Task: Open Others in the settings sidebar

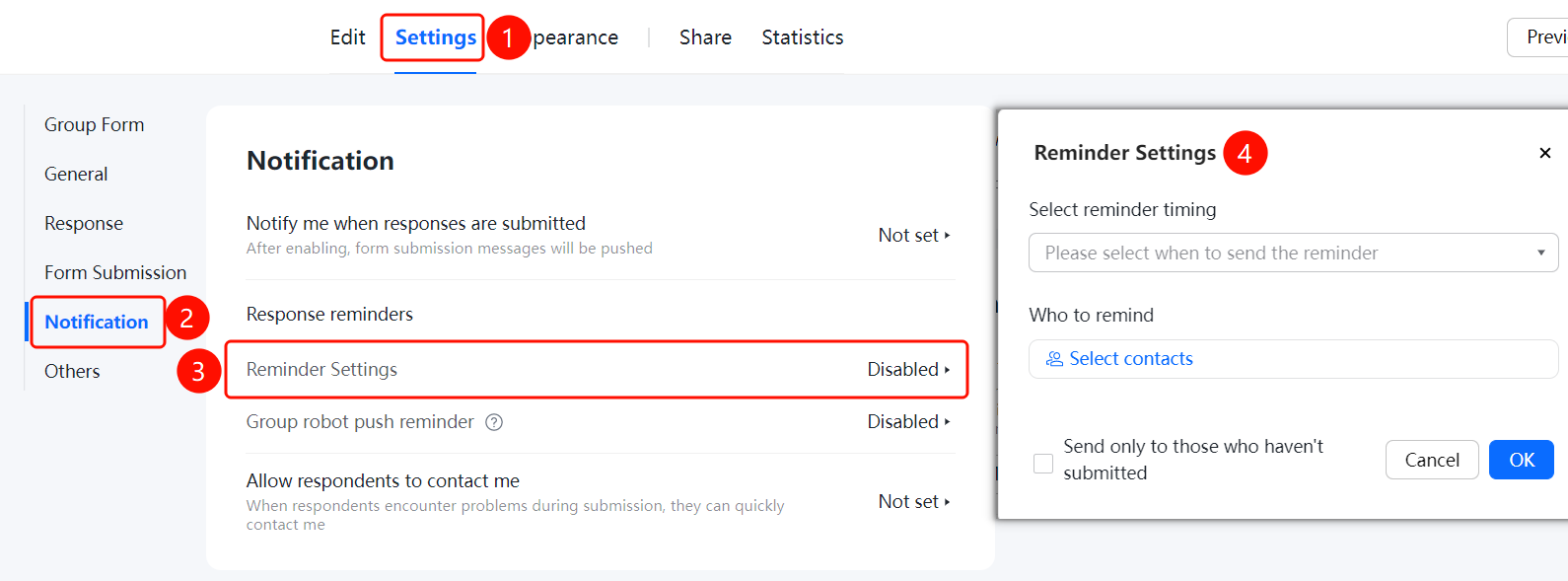Action: point(72,372)
